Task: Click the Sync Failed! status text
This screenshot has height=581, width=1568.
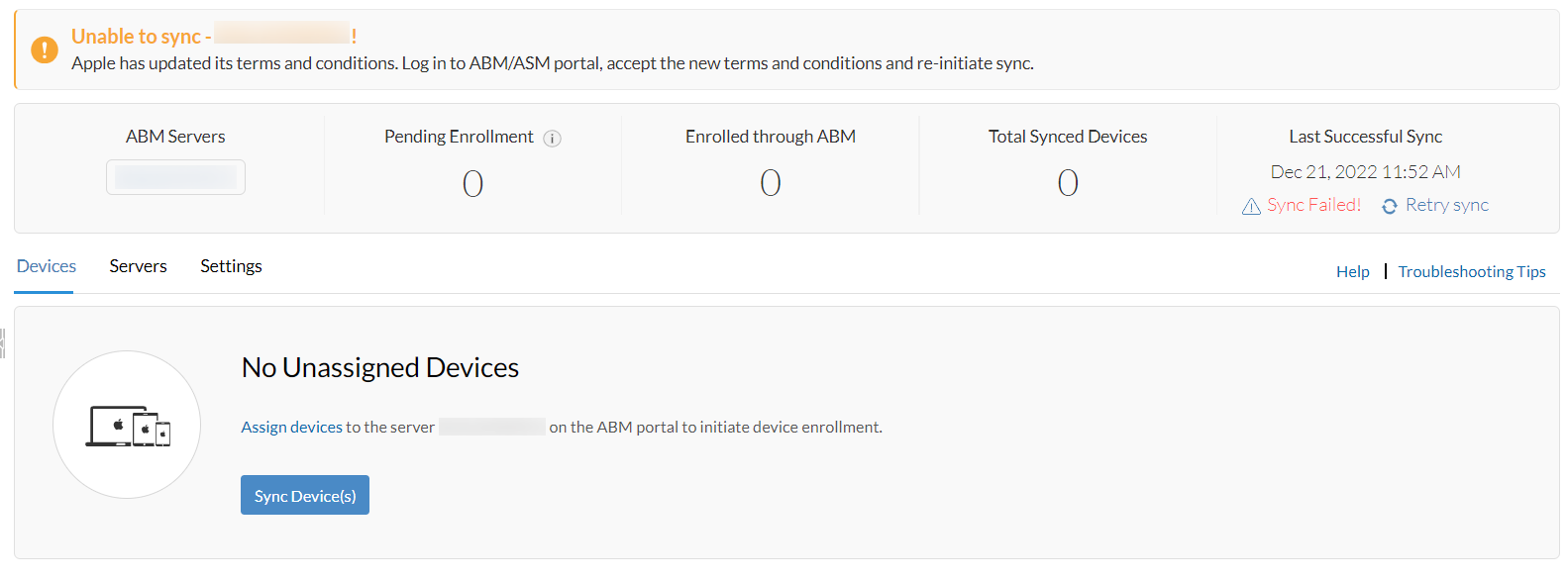Action: (1313, 205)
